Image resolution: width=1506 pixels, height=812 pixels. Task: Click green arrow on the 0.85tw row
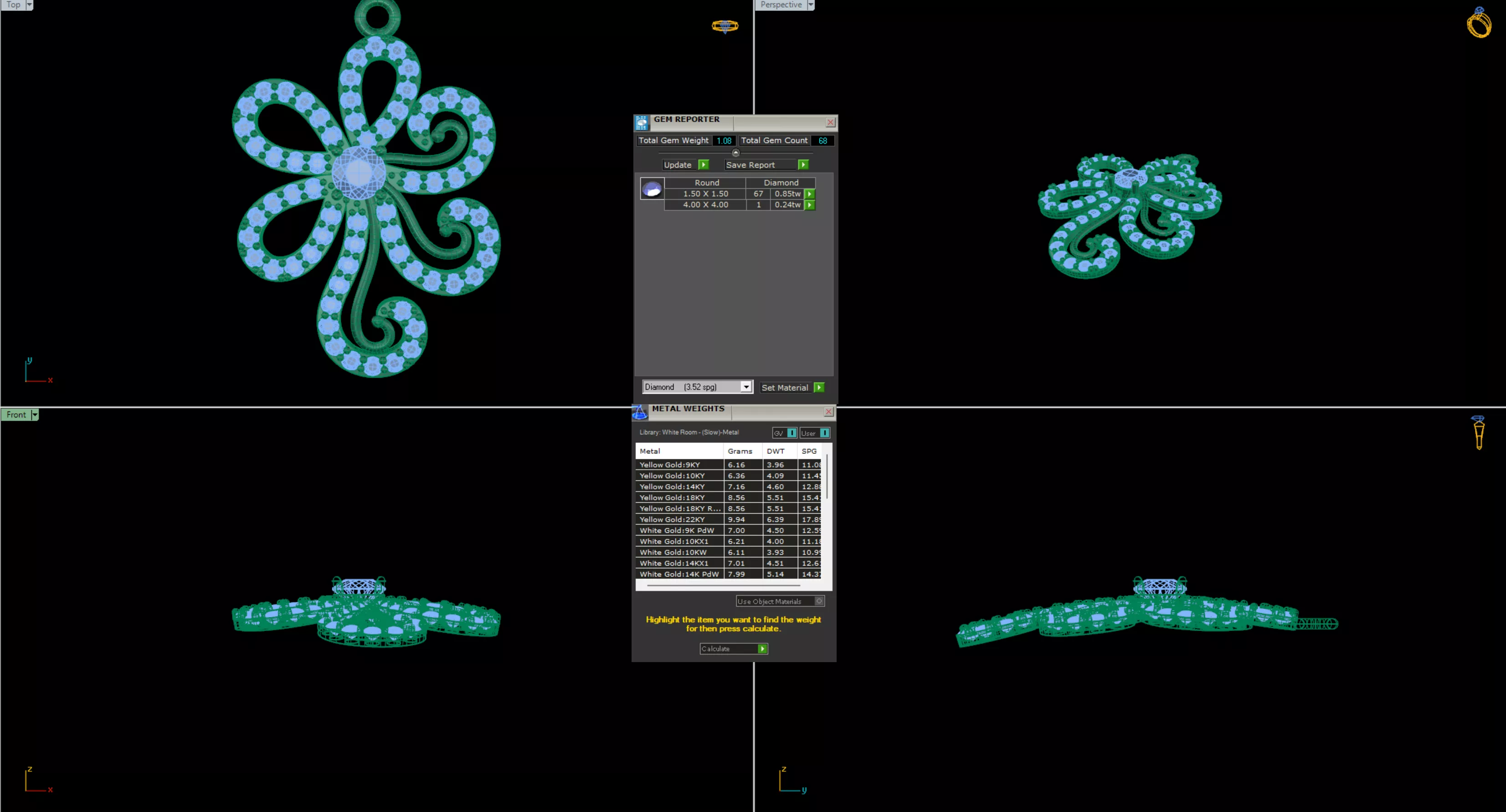[810, 194]
